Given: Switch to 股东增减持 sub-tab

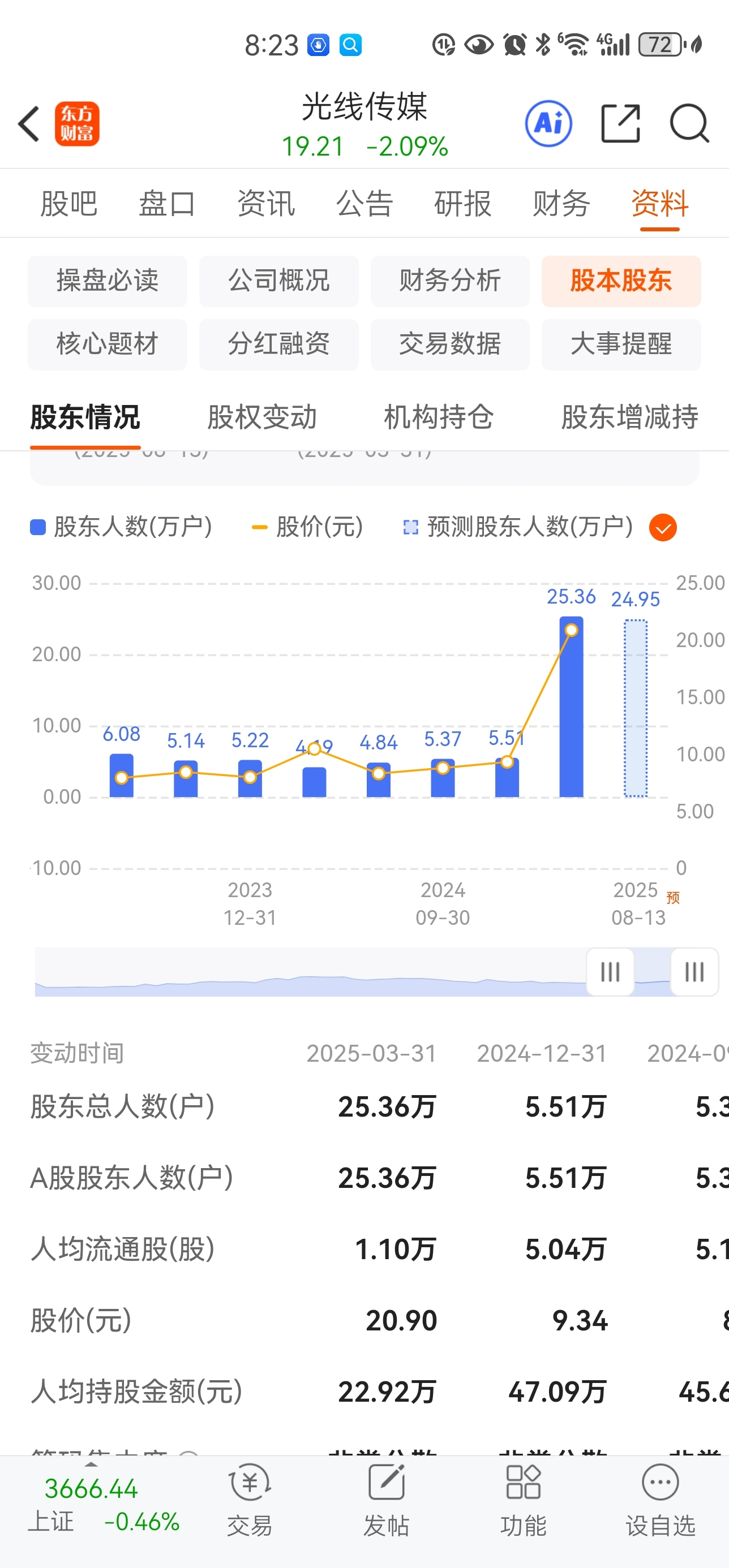Looking at the screenshot, I should 630,417.
